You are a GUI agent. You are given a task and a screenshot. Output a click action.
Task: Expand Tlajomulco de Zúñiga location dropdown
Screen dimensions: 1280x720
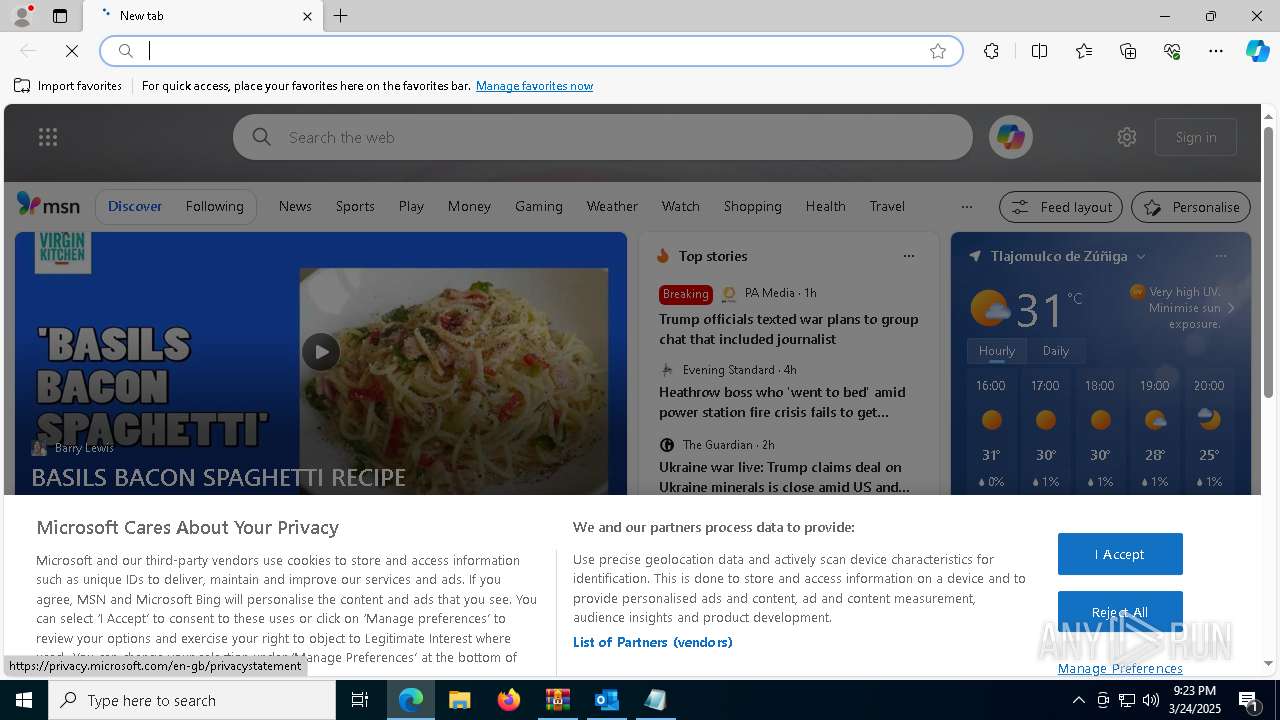click(1141, 257)
